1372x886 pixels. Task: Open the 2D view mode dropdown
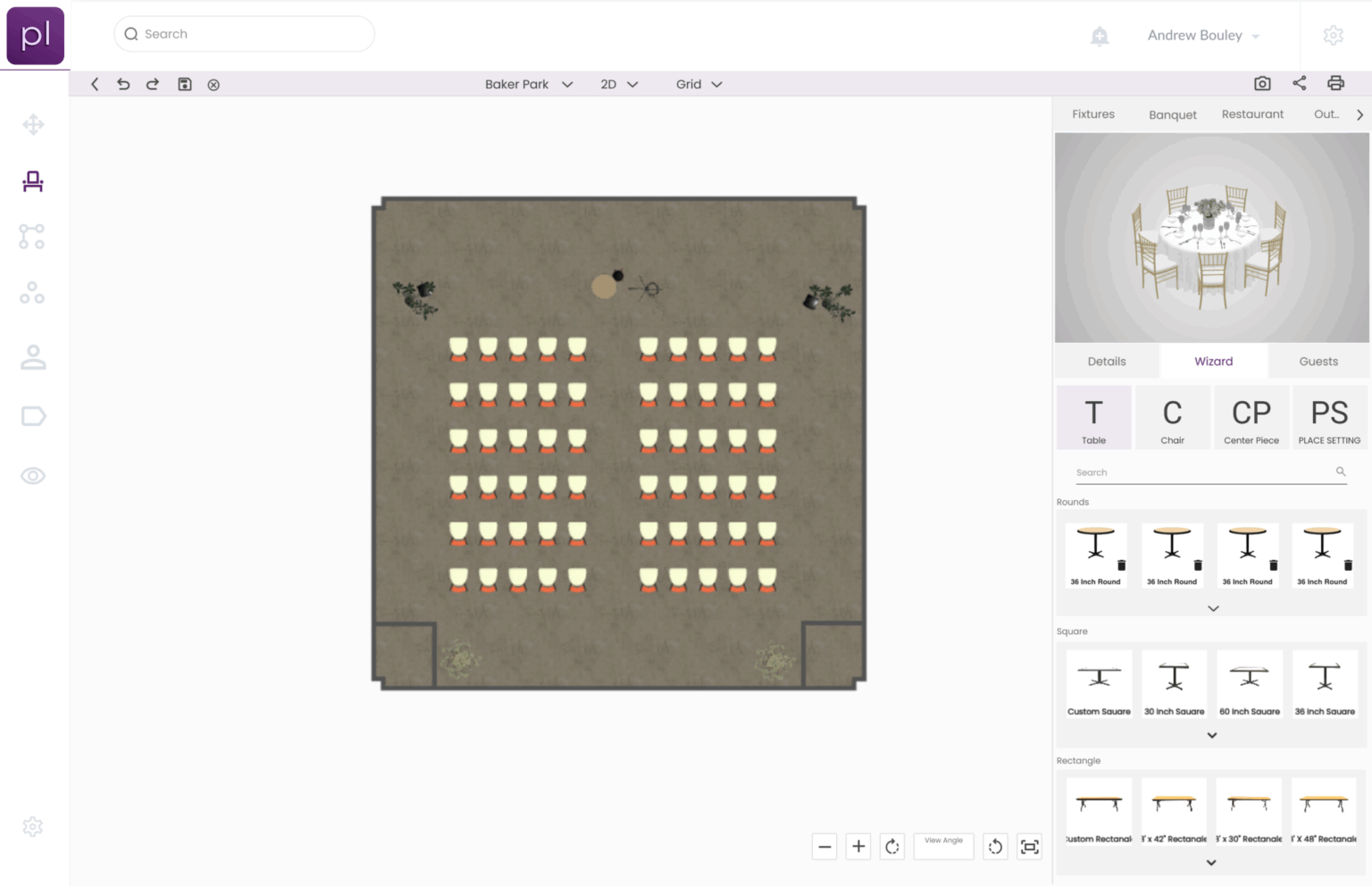pos(619,84)
